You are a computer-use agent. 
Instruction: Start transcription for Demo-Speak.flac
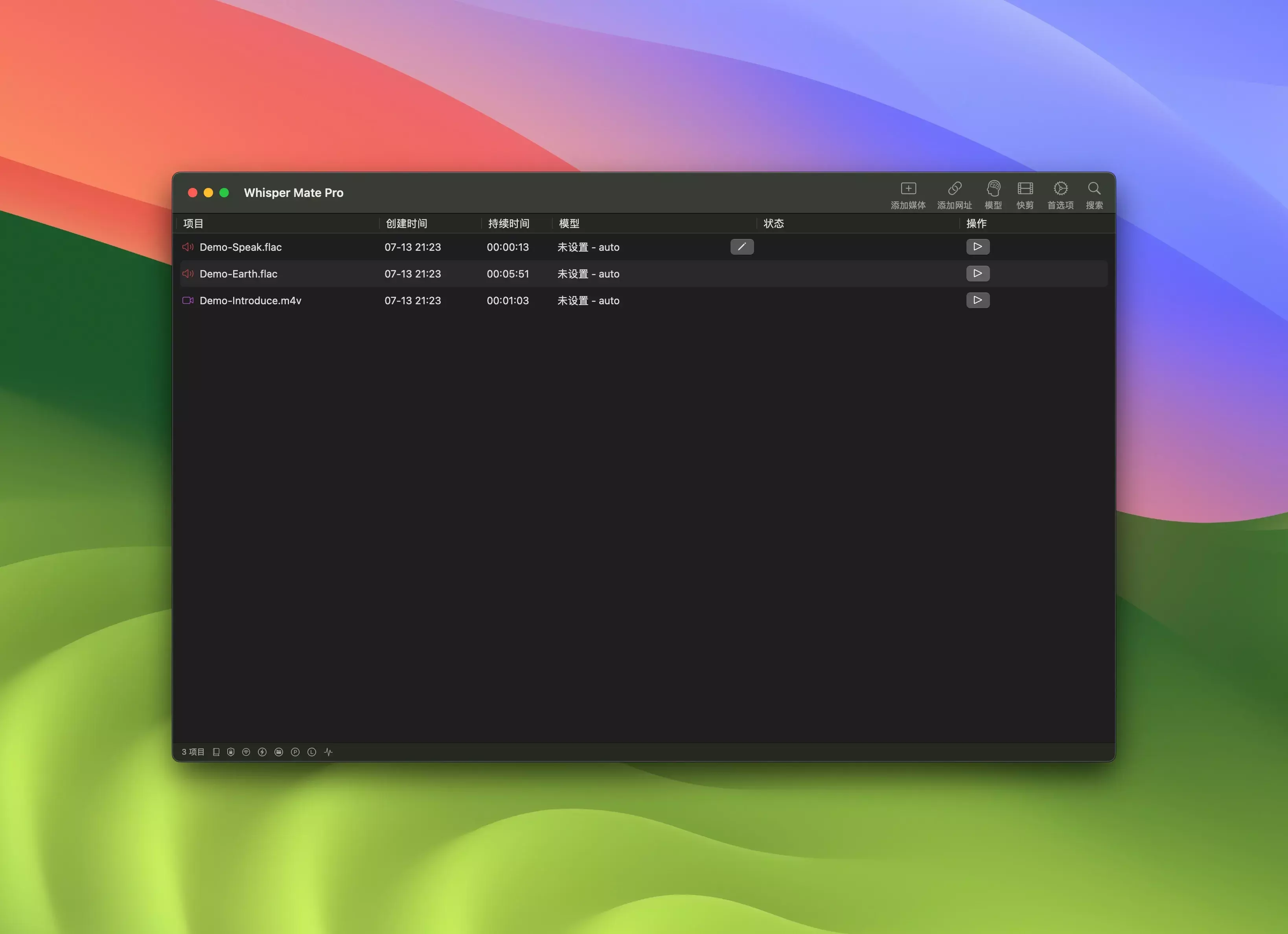tap(977, 247)
